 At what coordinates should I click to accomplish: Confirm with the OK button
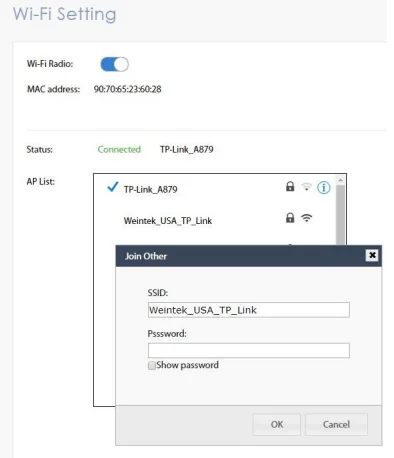click(x=277, y=425)
